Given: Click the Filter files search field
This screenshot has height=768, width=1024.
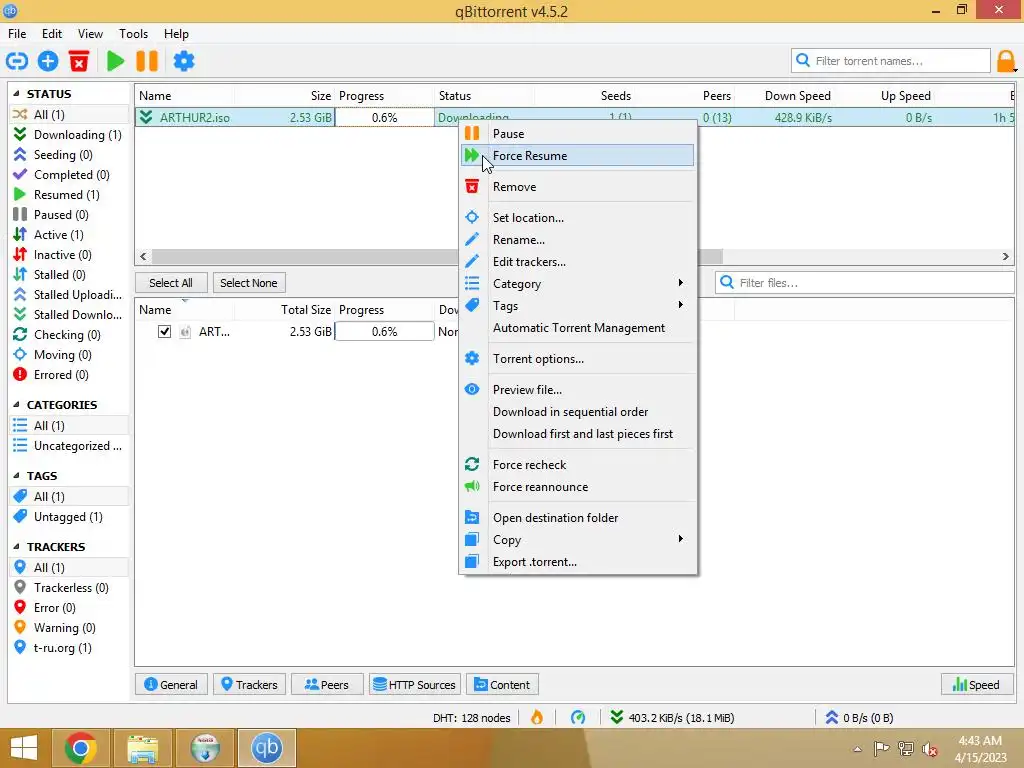Looking at the screenshot, I should (865, 283).
